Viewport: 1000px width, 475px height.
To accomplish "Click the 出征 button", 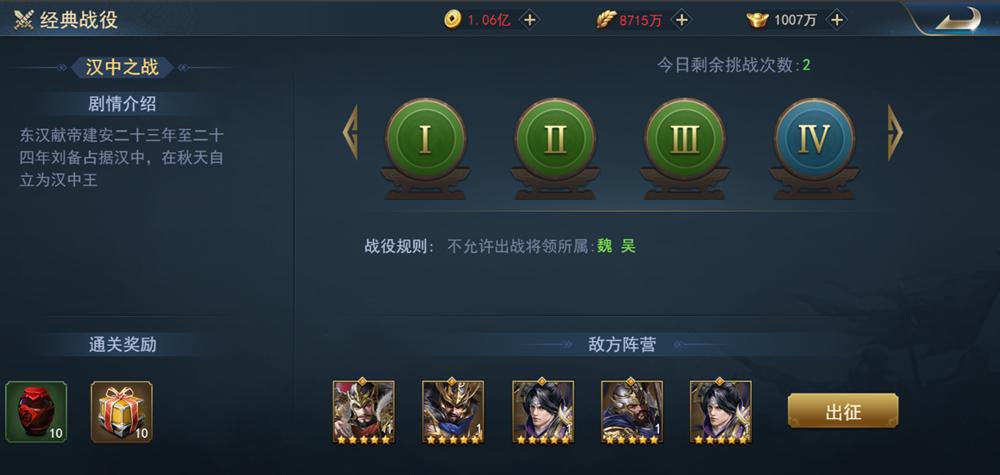I will tap(843, 411).
